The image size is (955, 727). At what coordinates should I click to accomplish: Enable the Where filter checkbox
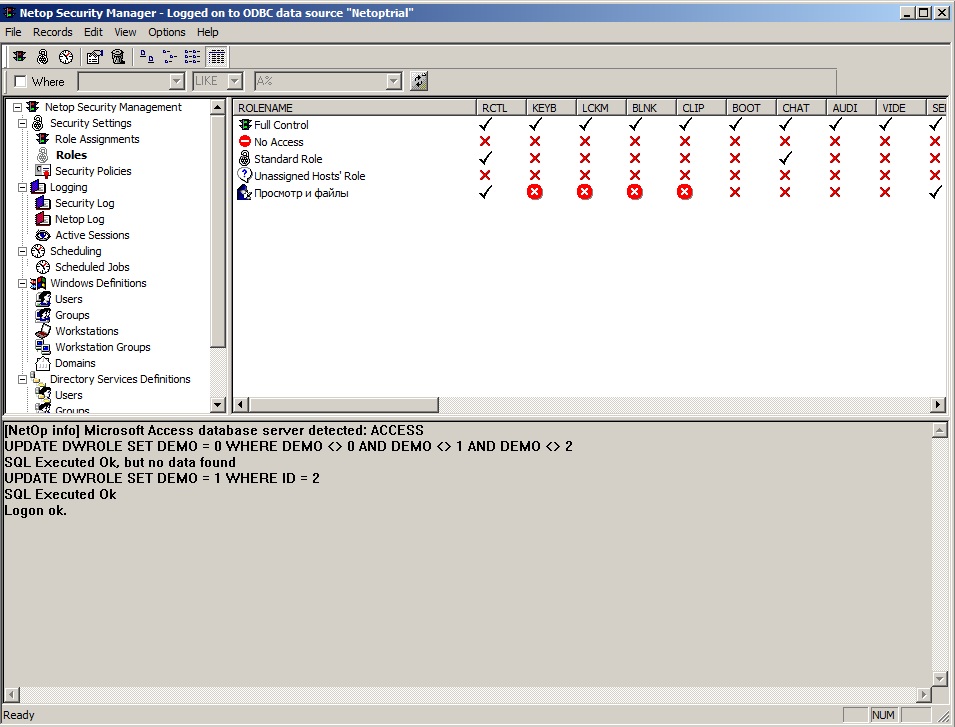coord(21,82)
